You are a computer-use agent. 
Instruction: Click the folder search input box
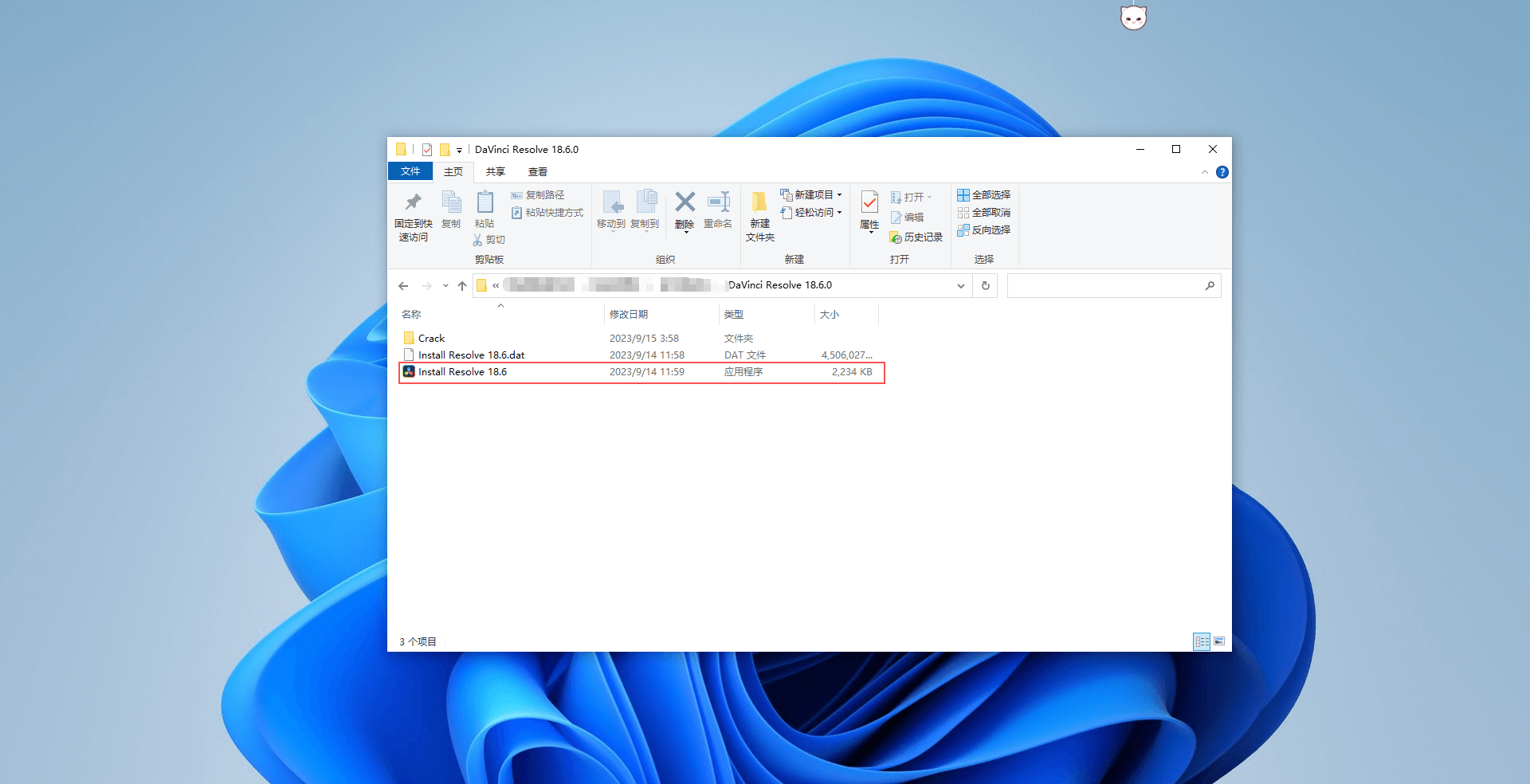point(1106,285)
